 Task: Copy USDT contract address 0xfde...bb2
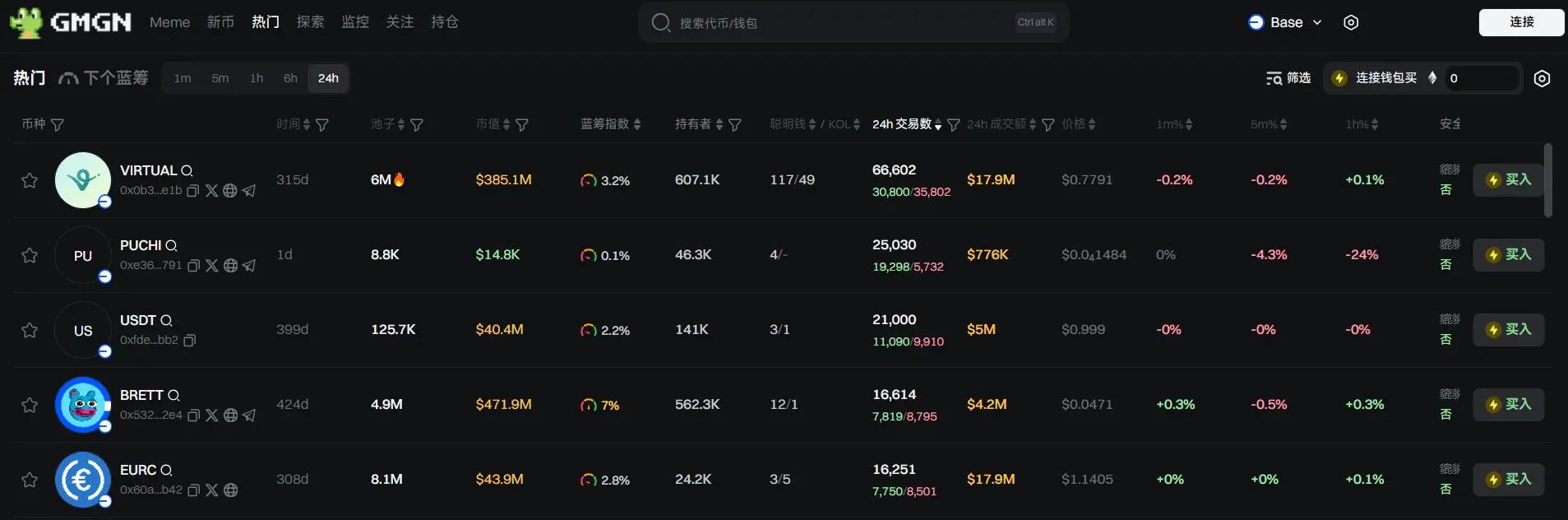tap(189, 341)
